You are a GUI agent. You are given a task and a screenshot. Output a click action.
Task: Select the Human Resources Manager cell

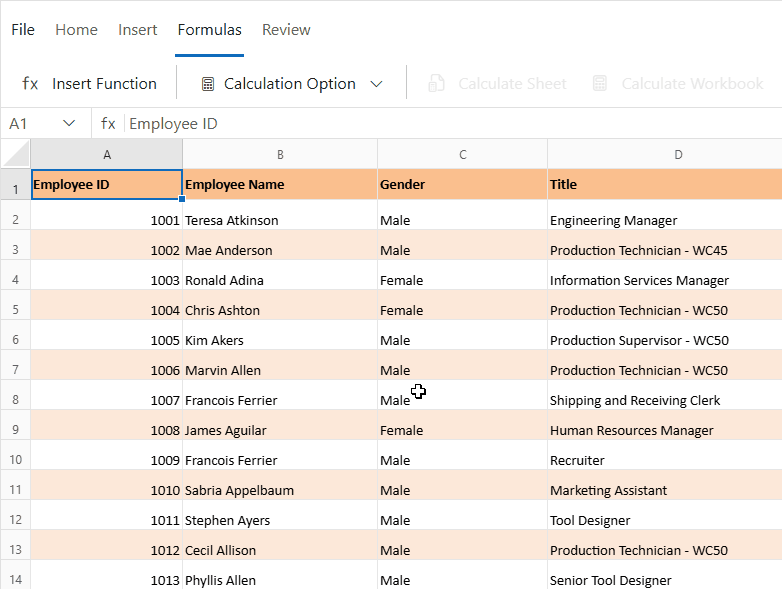[664, 430]
